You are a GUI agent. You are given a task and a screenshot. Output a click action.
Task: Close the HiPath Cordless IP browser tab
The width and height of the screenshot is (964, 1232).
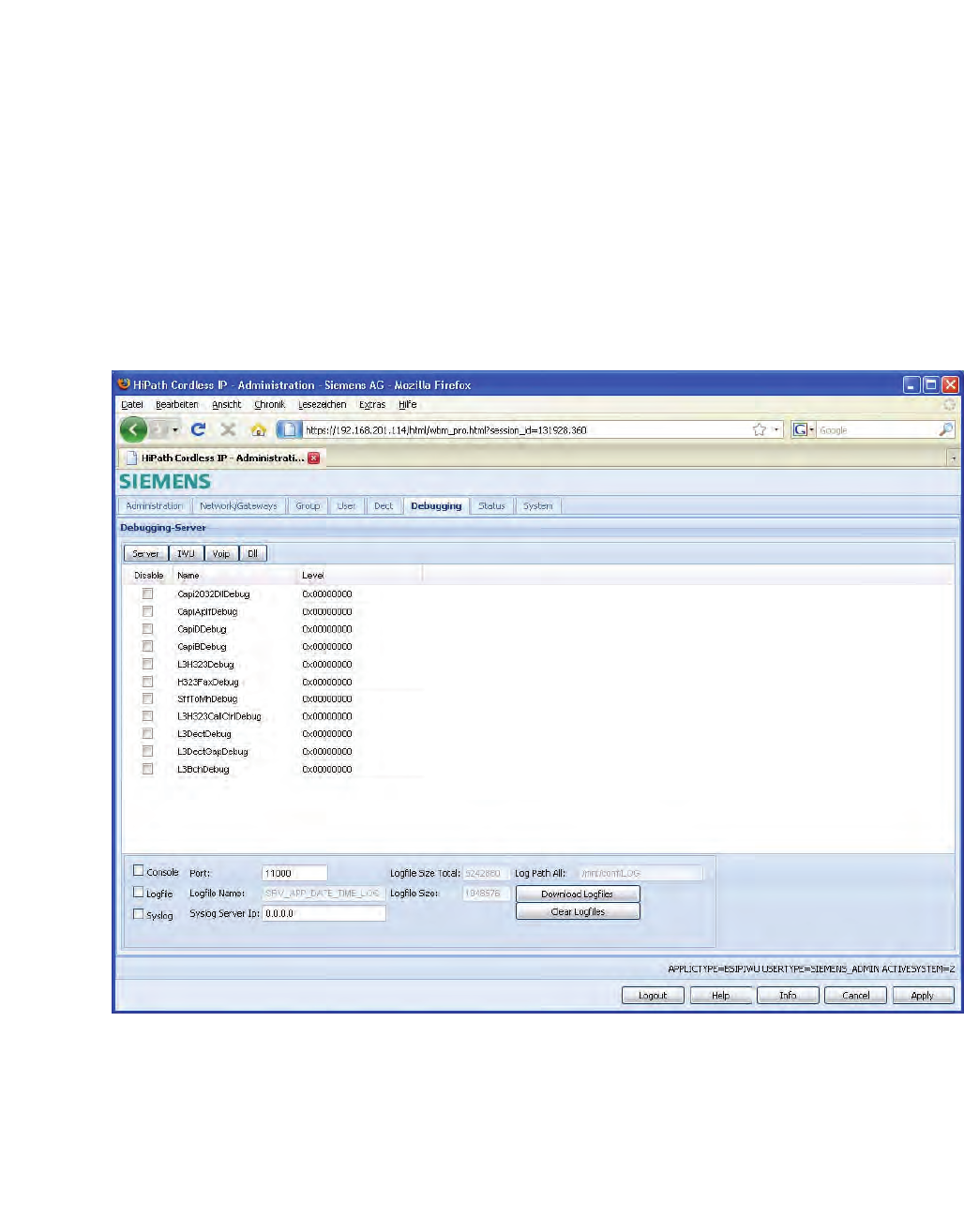pos(314,458)
